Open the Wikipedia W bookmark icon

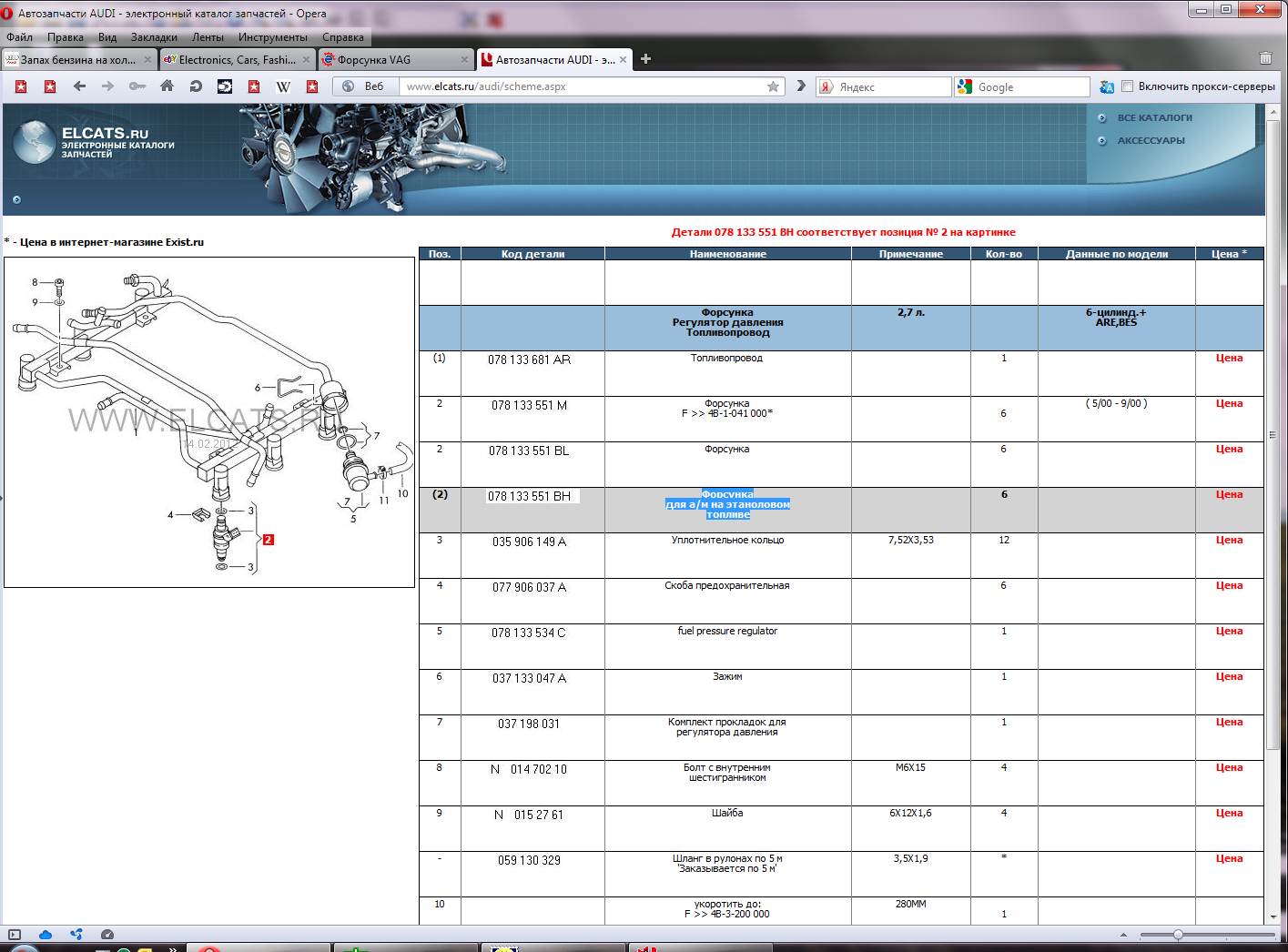click(x=283, y=86)
